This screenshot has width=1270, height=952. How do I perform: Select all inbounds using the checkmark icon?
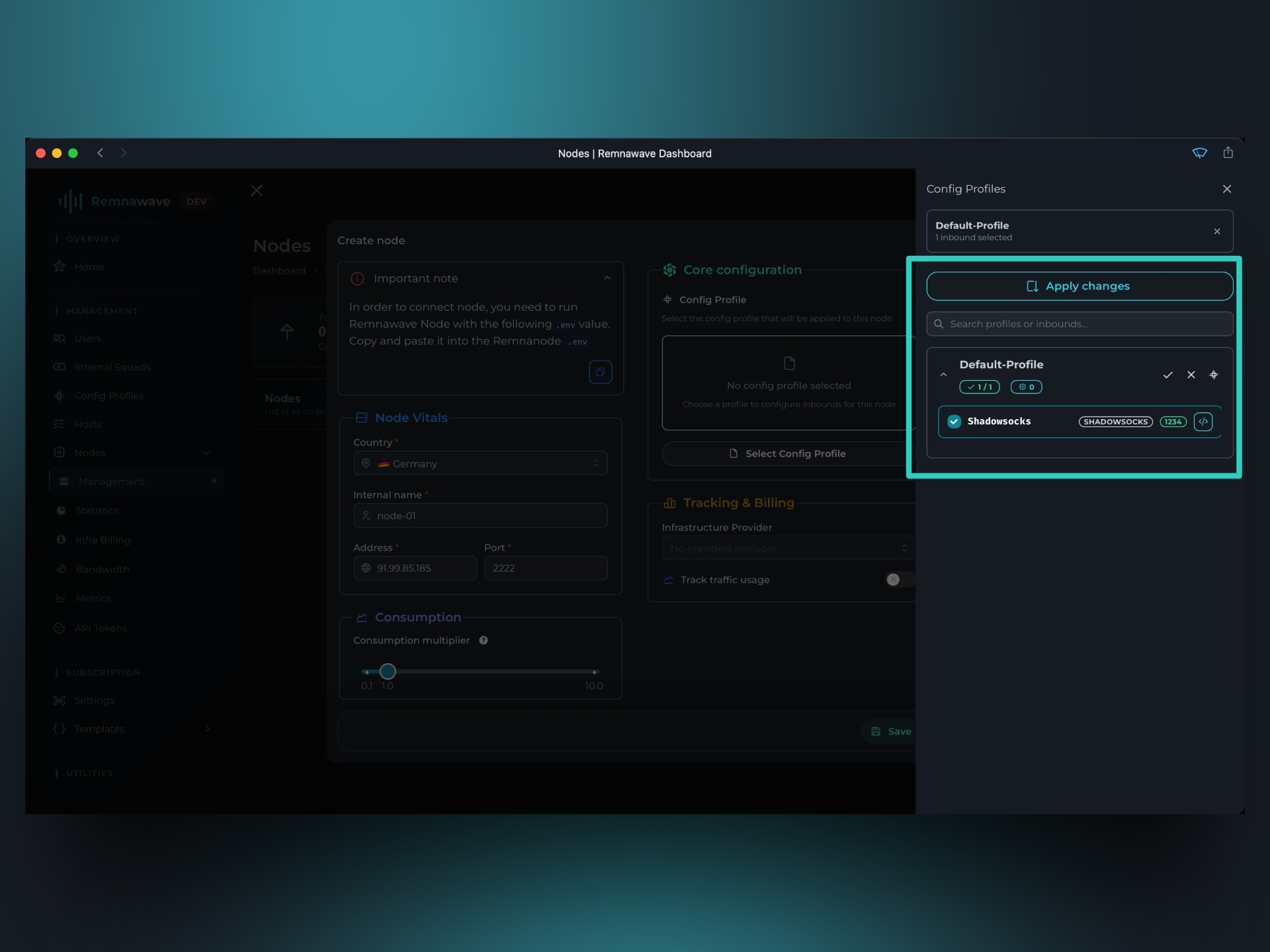1168,375
